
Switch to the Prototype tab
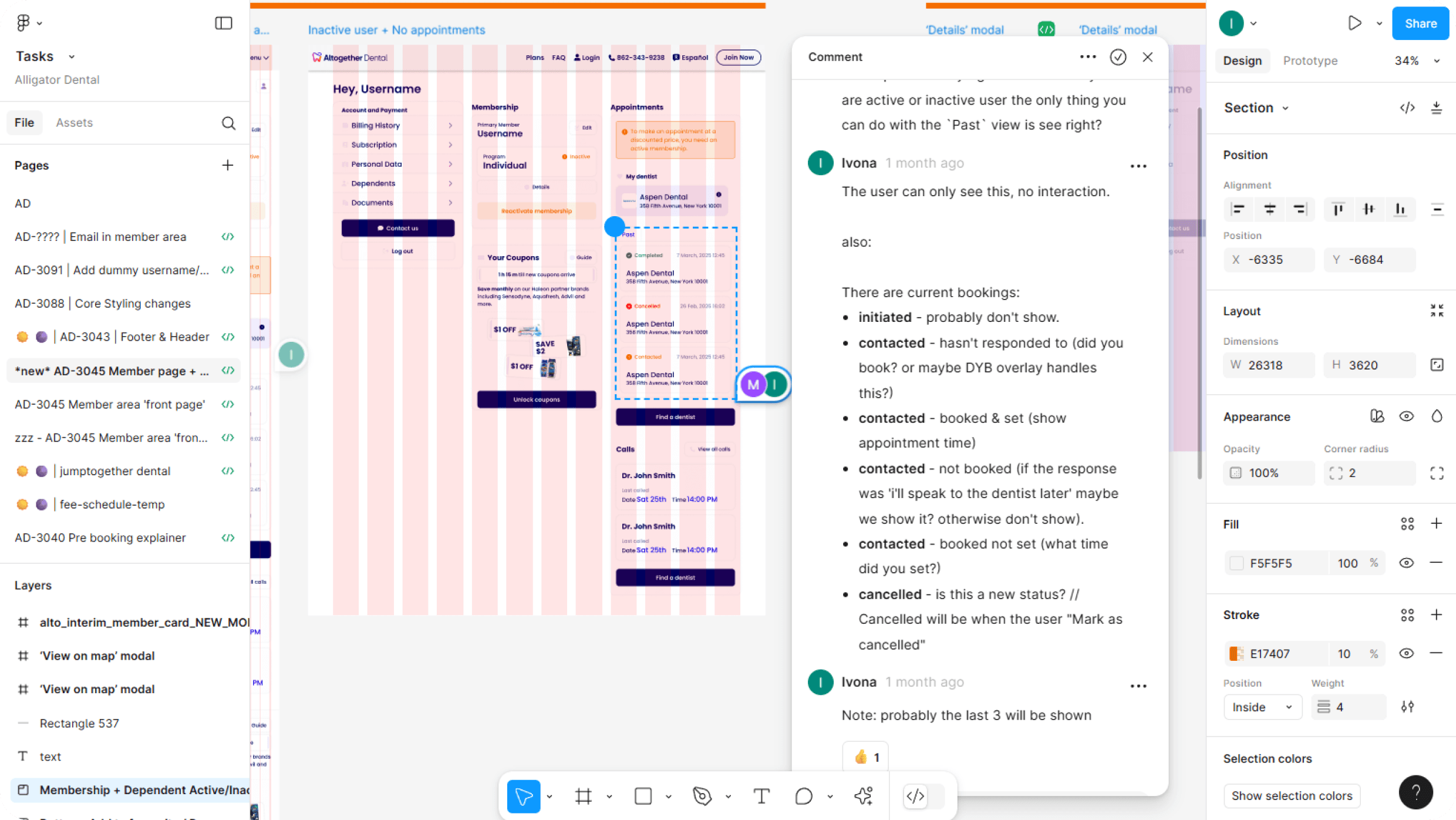point(1310,61)
